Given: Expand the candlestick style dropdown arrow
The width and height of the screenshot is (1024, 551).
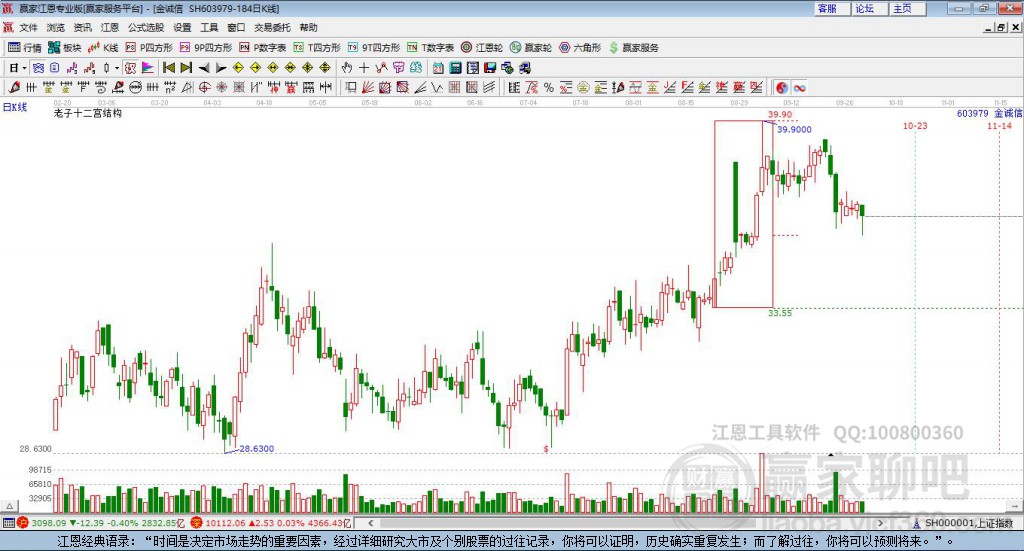Looking at the screenshot, I should pos(116,68).
